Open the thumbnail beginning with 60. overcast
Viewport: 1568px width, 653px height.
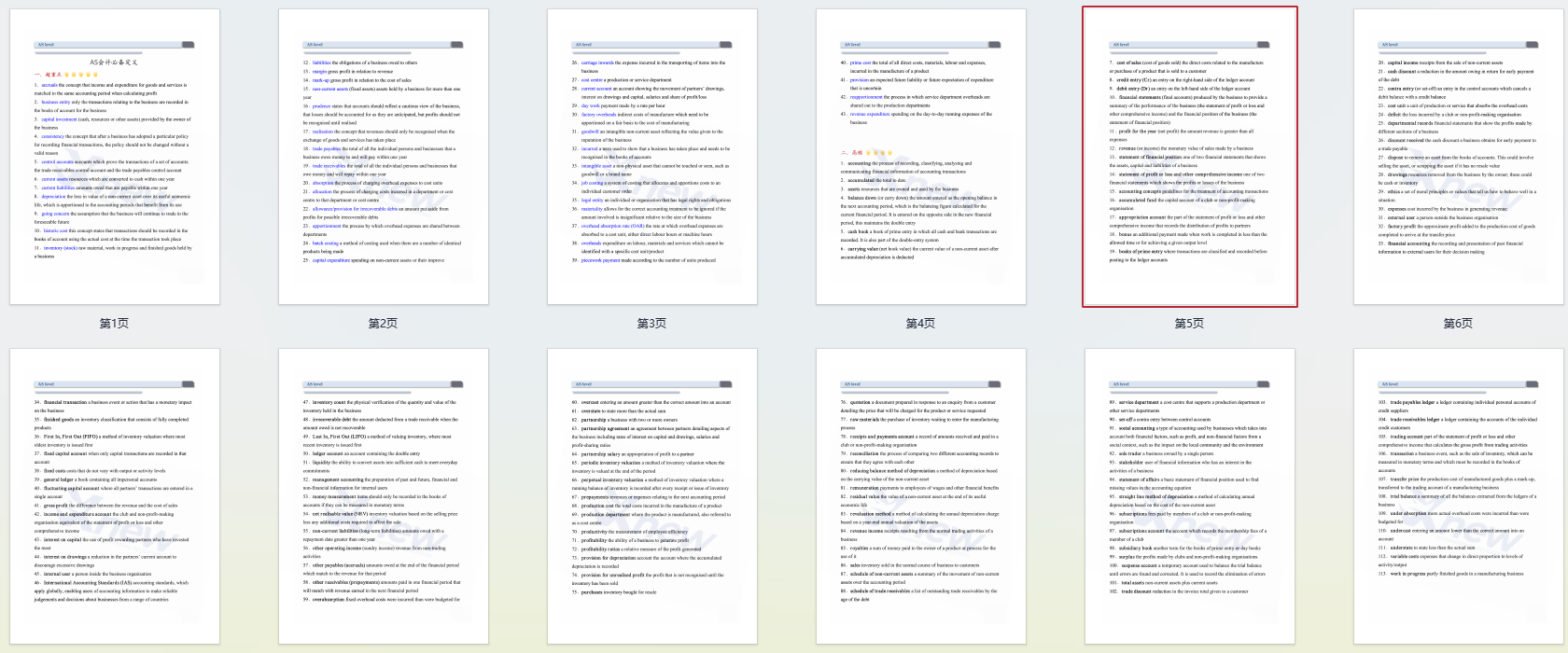tap(652, 496)
